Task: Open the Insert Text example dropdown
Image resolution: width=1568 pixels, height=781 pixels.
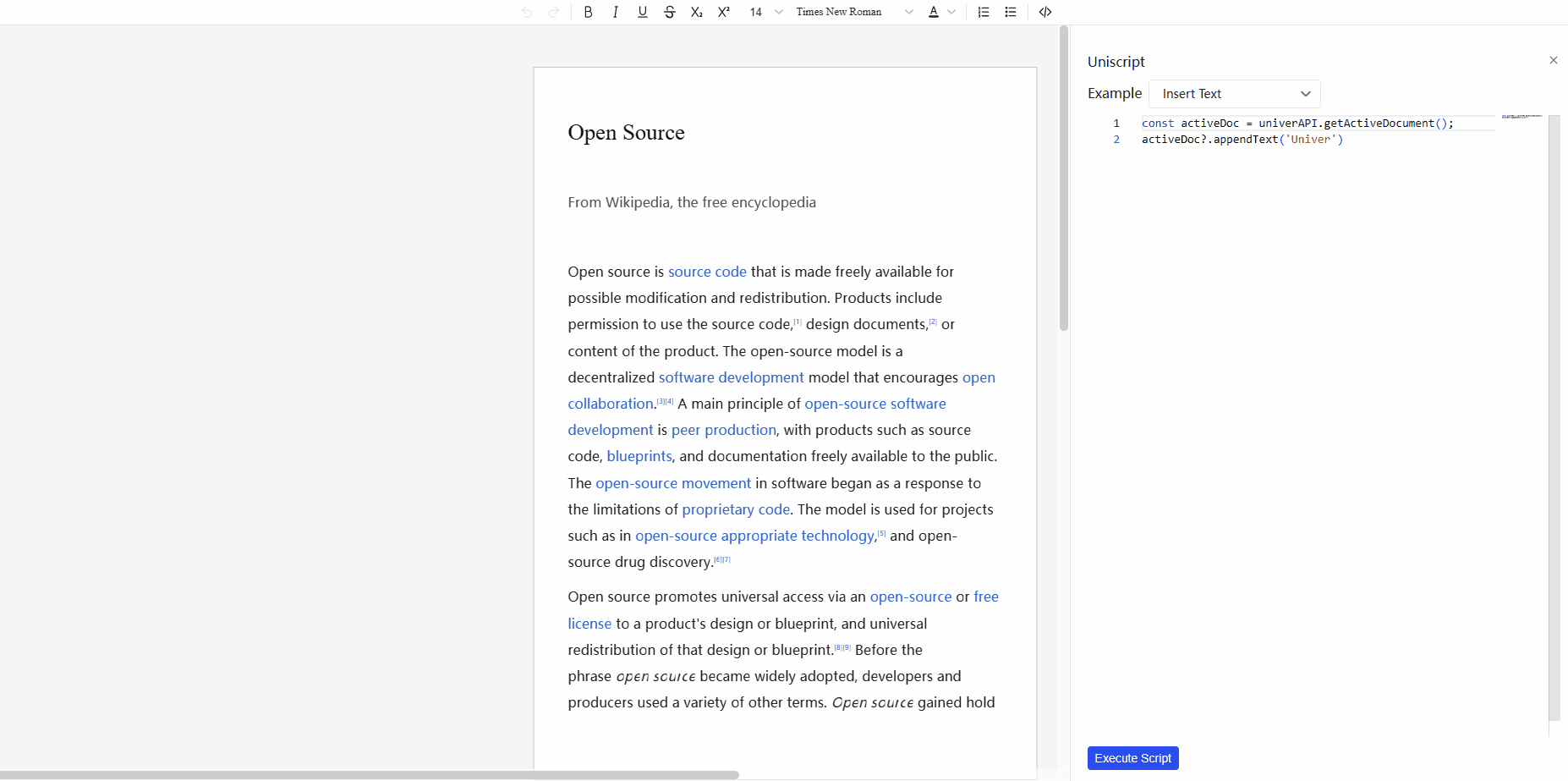Action: click(1233, 93)
